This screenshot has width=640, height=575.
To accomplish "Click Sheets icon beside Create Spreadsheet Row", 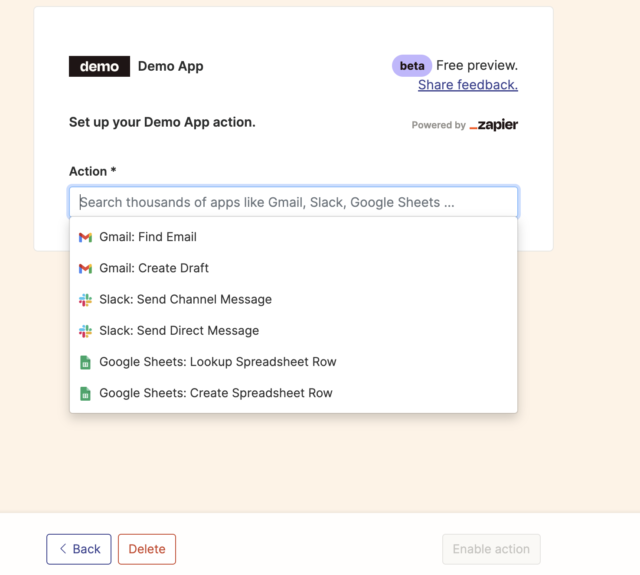I will [85, 393].
